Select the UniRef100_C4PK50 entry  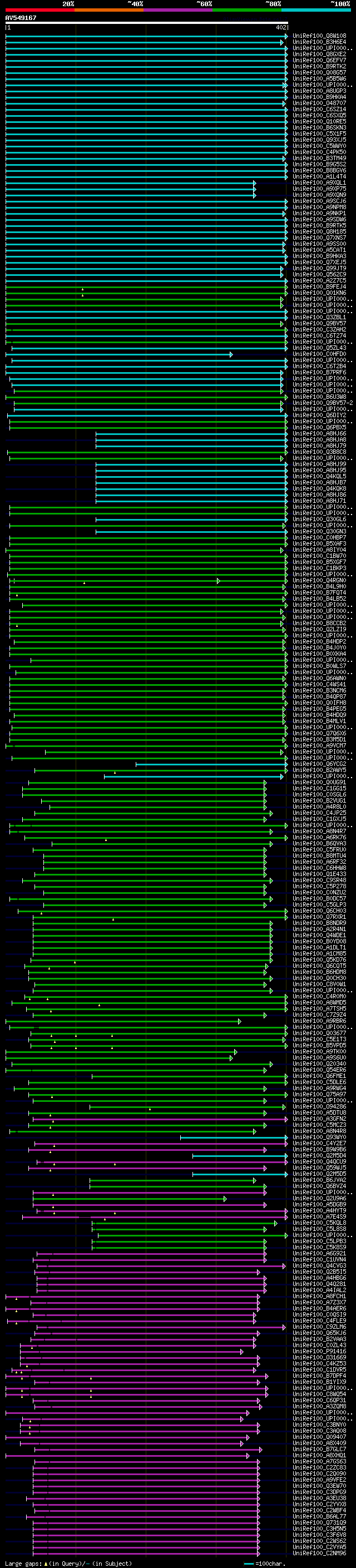(319, 151)
